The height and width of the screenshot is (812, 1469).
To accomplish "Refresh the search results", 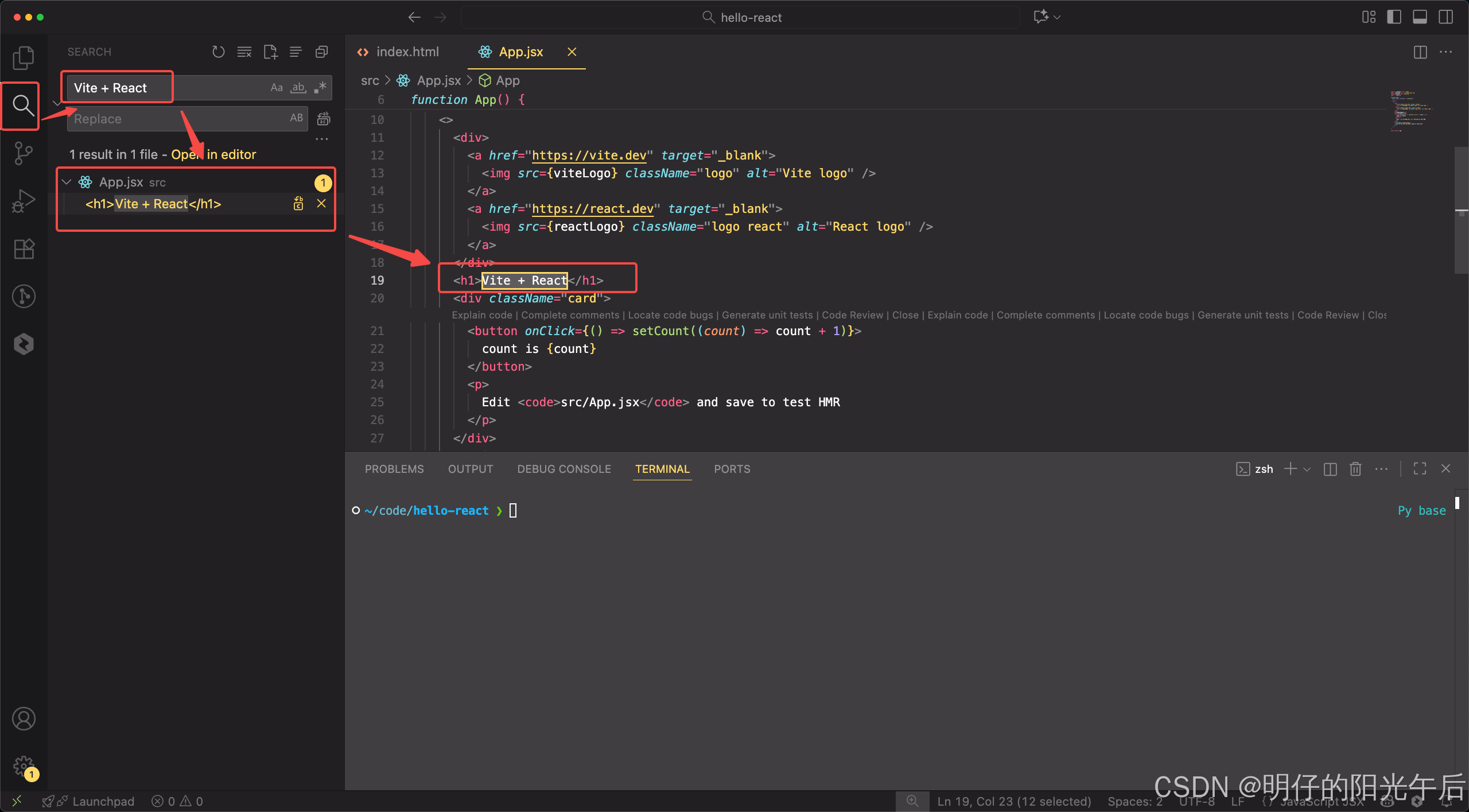I will 218,52.
